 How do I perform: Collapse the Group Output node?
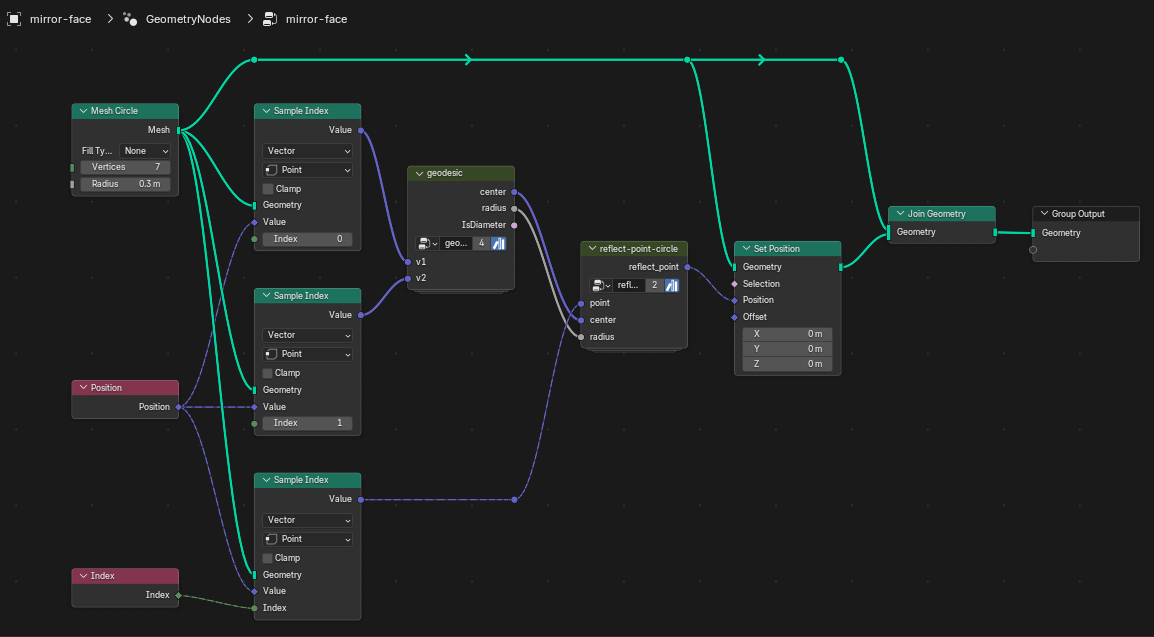click(x=1044, y=213)
